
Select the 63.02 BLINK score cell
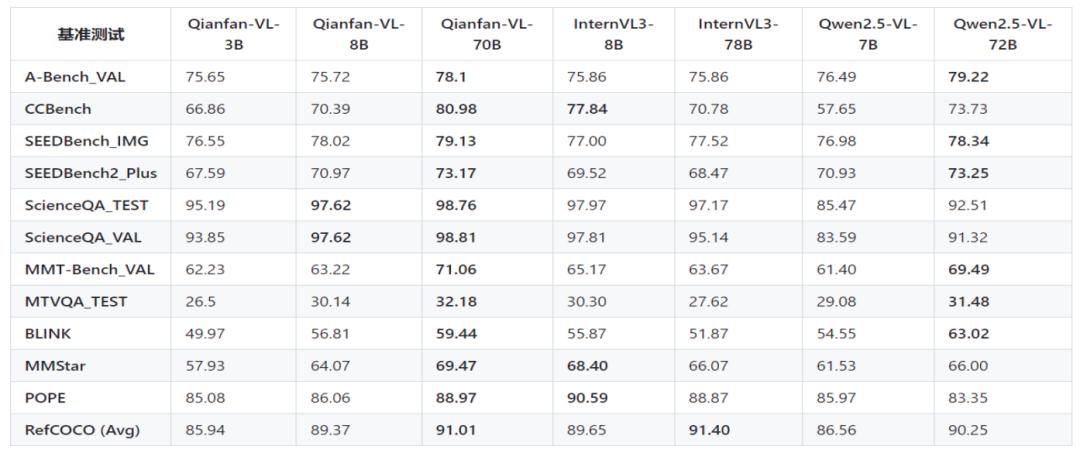(968, 334)
